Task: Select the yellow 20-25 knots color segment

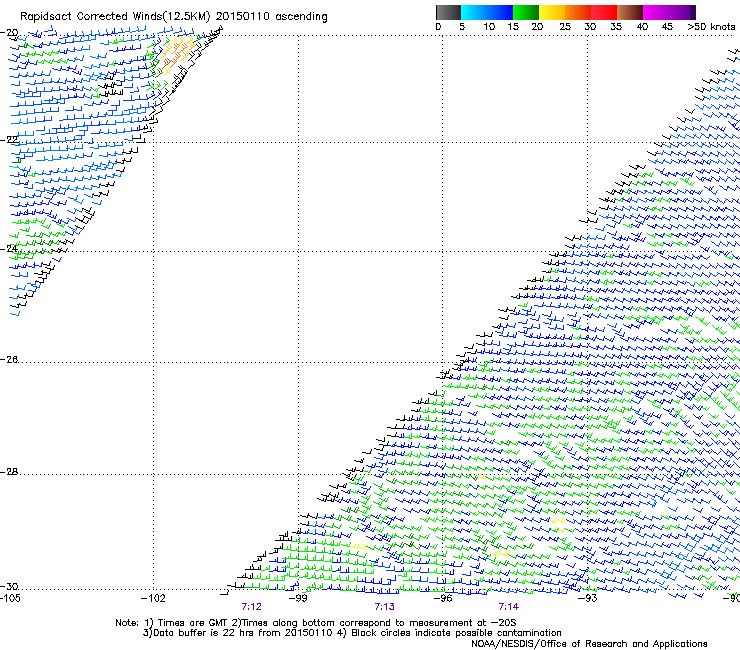Action: (552, 13)
